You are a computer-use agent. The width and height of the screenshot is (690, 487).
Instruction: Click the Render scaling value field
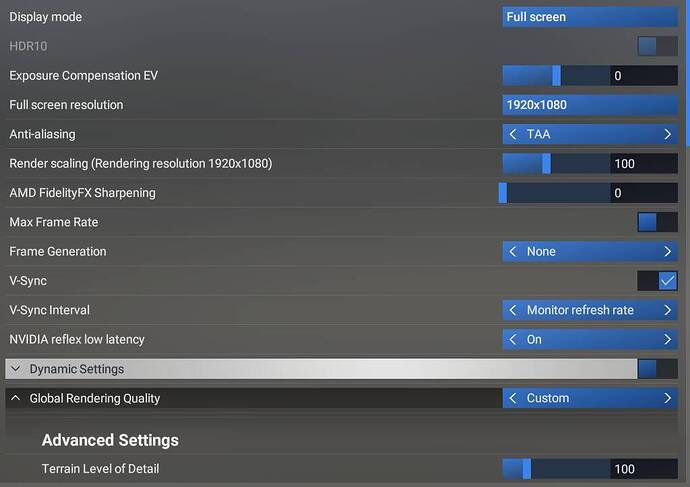(643, 163)
